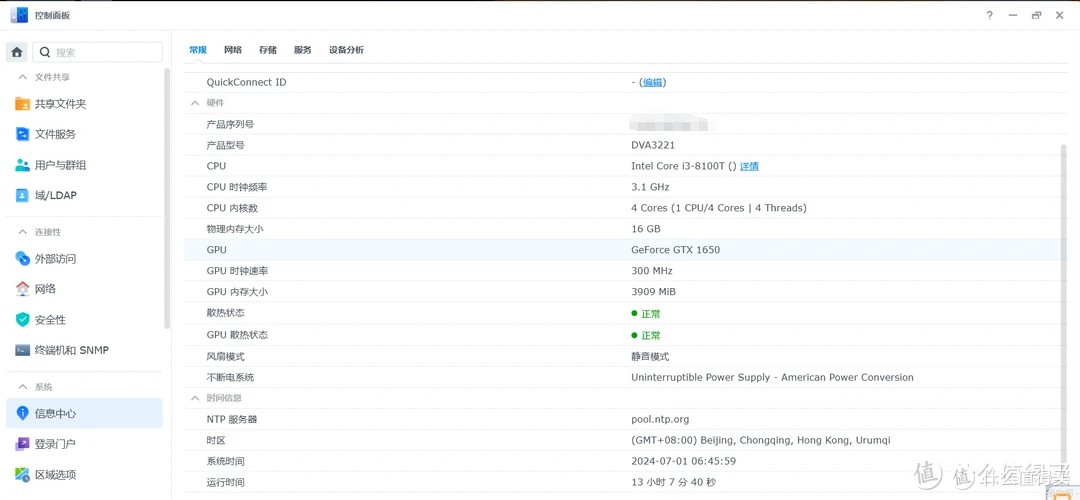
Task: Switch to the Network (网络) tab
Action: point(233,50)
